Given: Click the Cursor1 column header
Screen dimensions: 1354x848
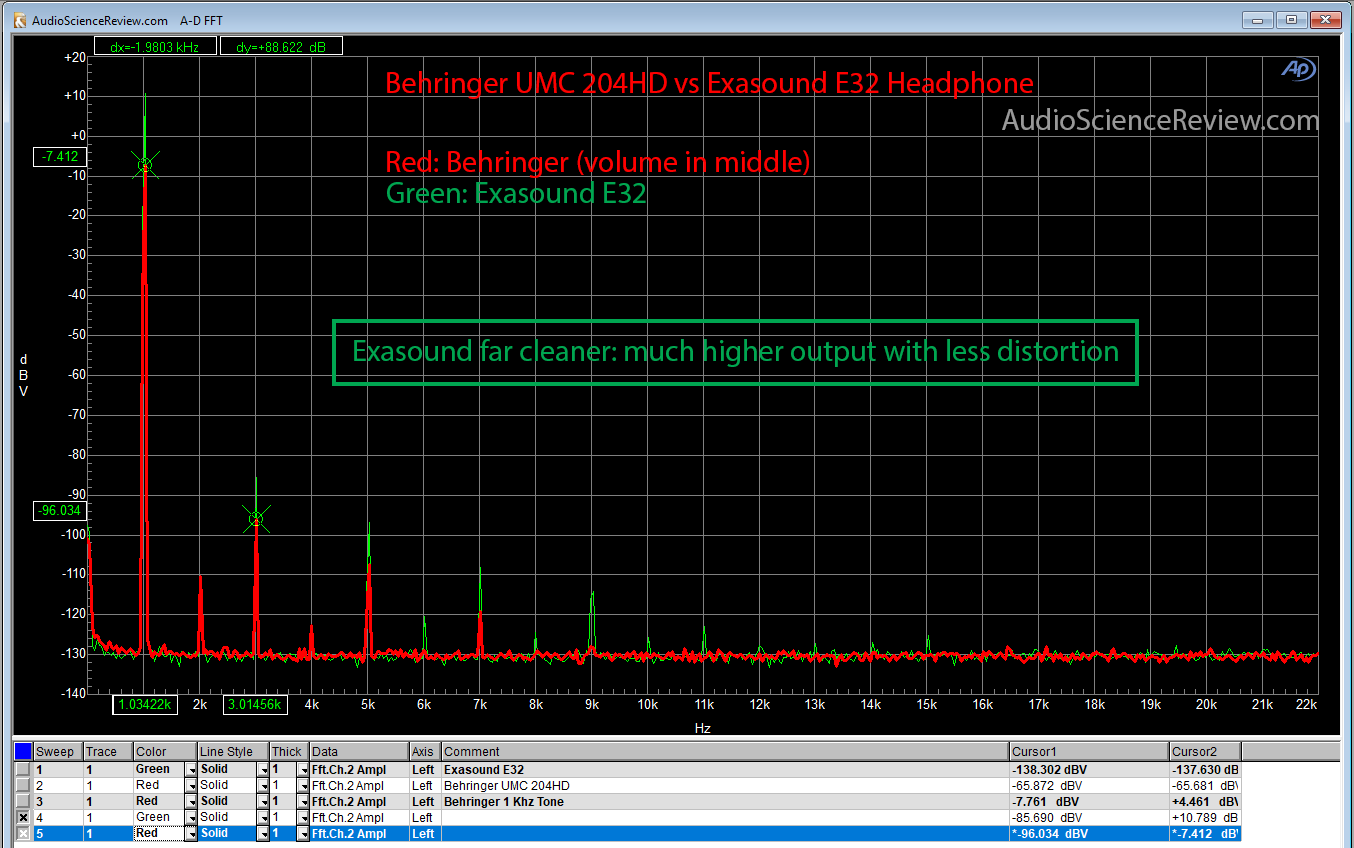Looking at the screenshot, I should point(1089,751).
